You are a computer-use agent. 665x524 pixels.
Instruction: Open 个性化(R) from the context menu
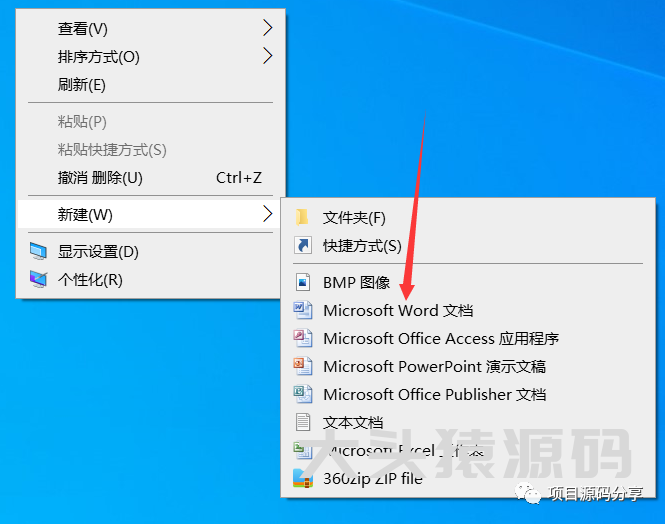click(x=148, y=279)
